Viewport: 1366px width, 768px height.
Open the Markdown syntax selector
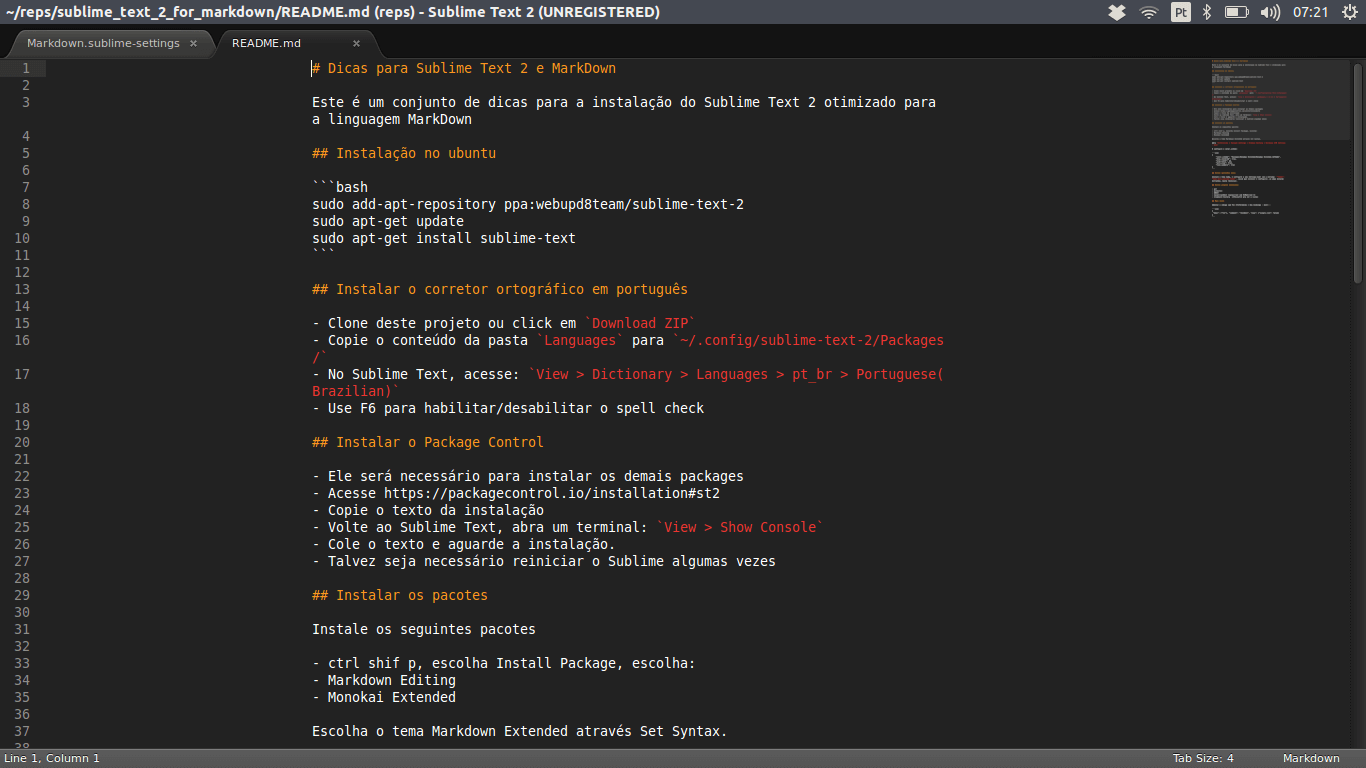click(1311, 758)
